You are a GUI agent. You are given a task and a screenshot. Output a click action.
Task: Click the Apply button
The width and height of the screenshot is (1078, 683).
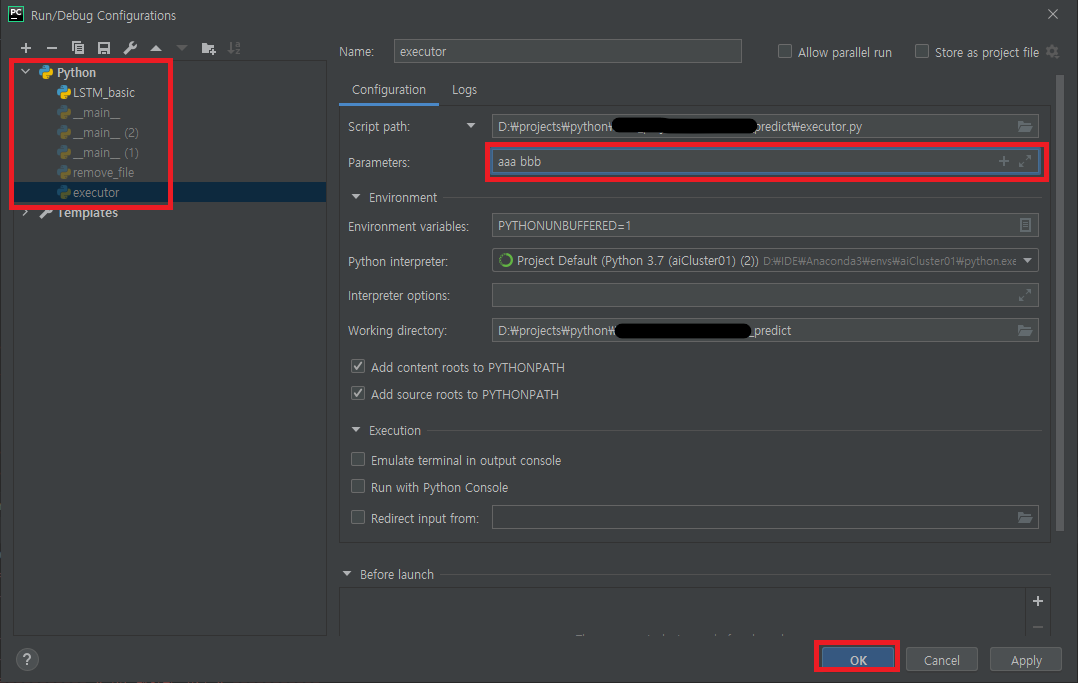1025,659
